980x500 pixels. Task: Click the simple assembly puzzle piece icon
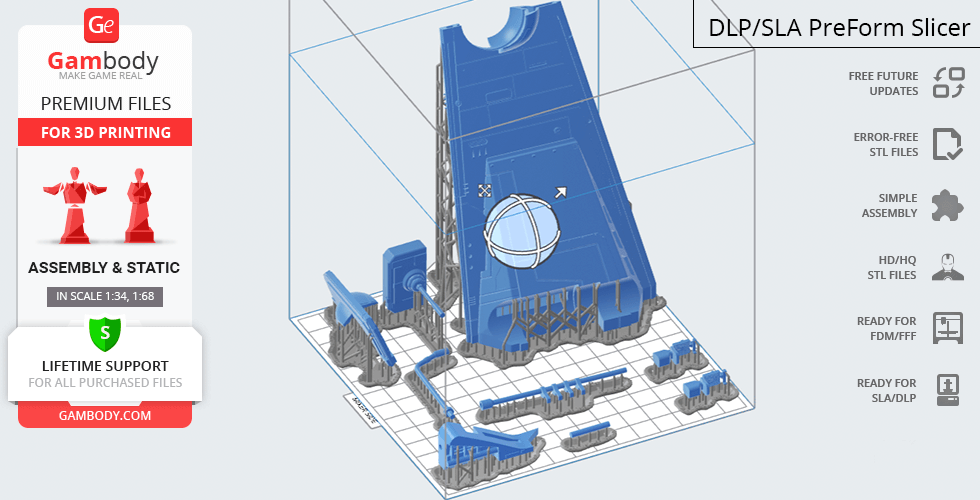tap(948, 206)
